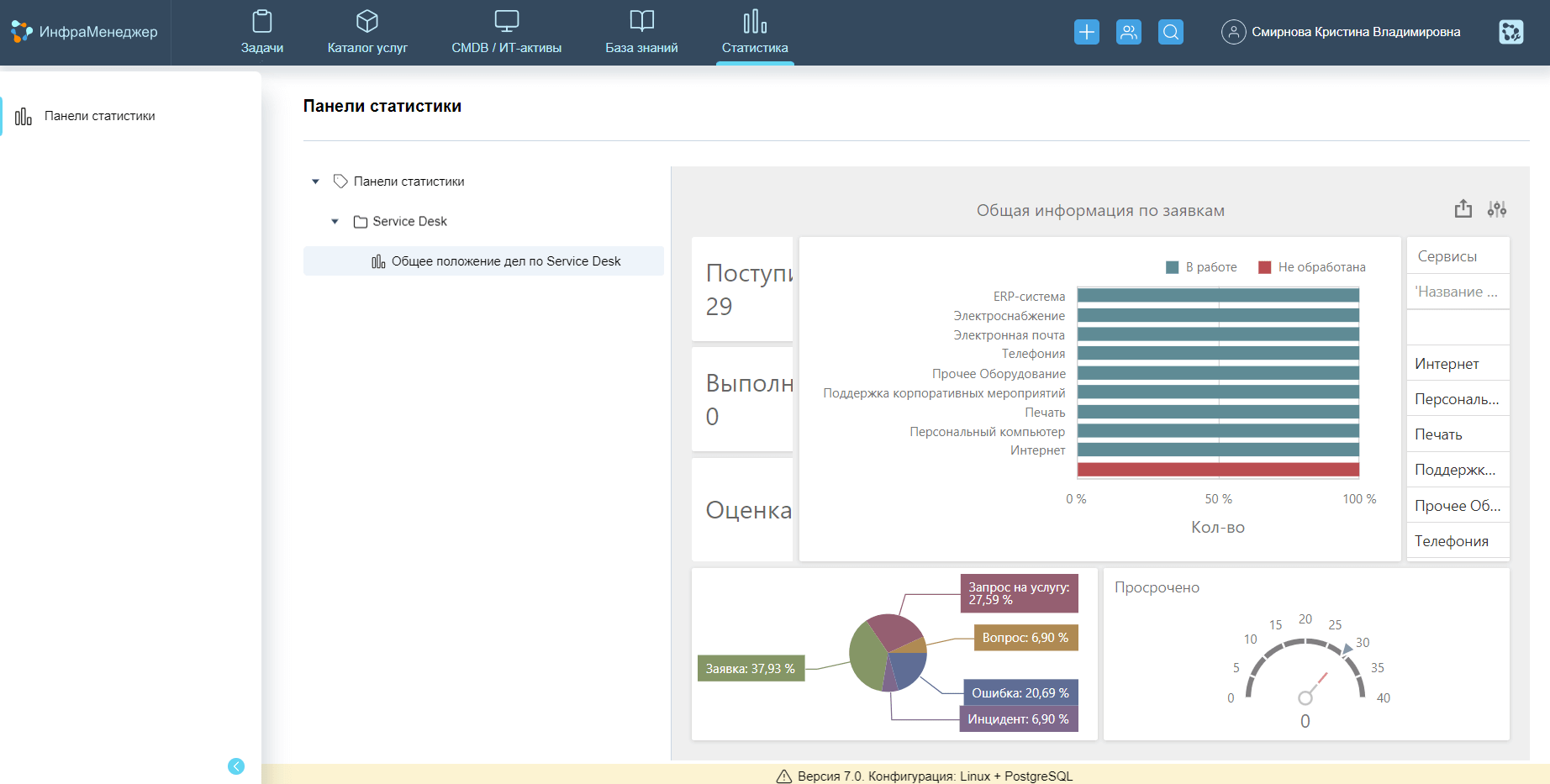
Task: Click the Оценка card
Action: 742,509
